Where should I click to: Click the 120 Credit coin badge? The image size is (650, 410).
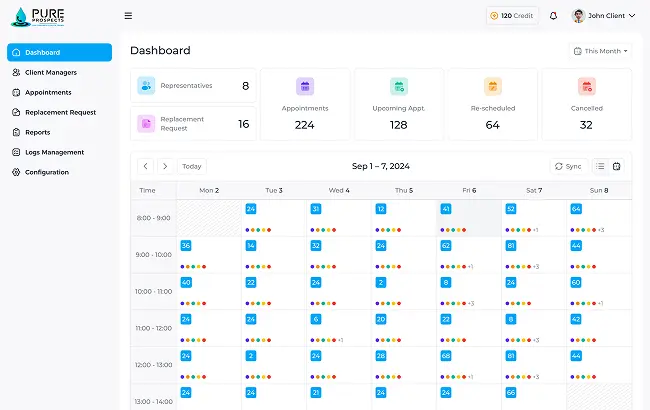pyautogui.click(x=511, y=16)
